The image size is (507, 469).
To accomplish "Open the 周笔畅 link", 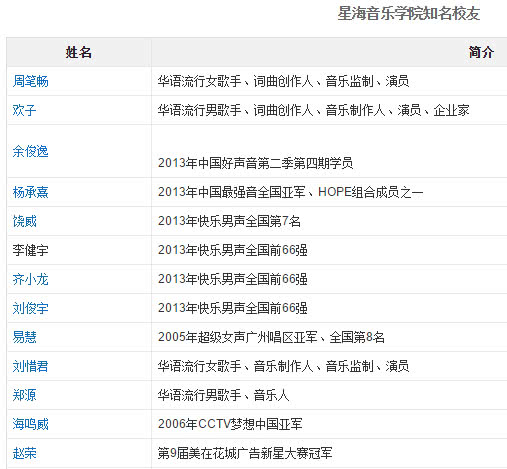I will click(x=30, y=81).
